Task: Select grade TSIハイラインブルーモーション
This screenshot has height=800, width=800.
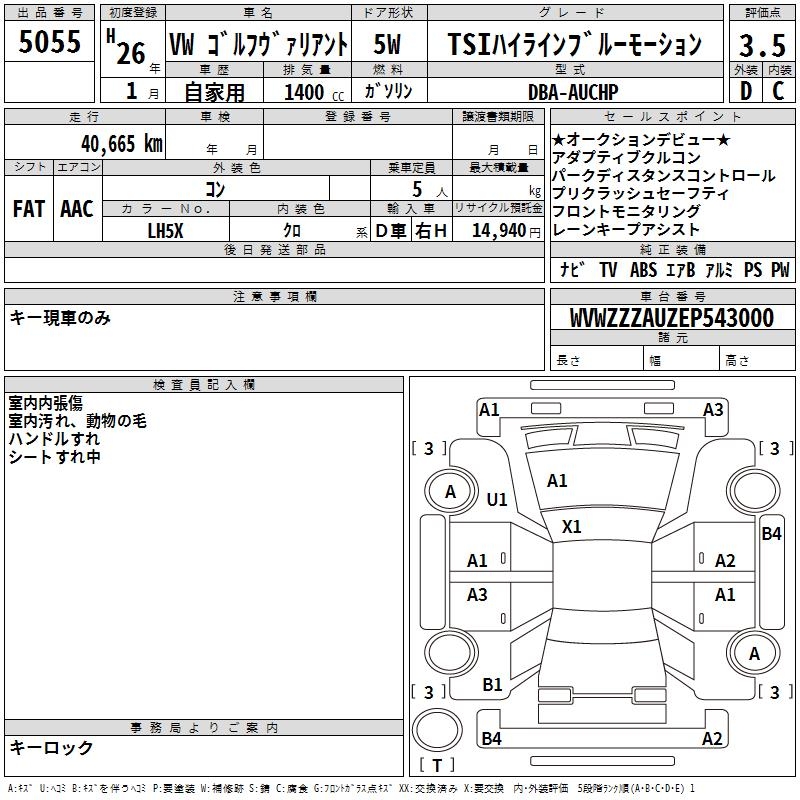Action: (574, 44)
